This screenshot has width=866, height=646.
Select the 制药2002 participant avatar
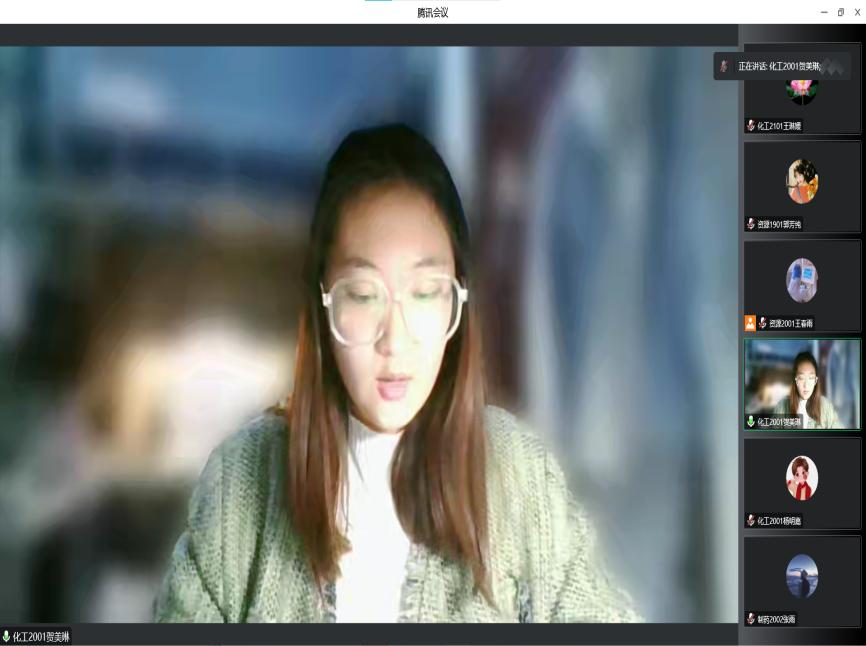click(801, 576)
